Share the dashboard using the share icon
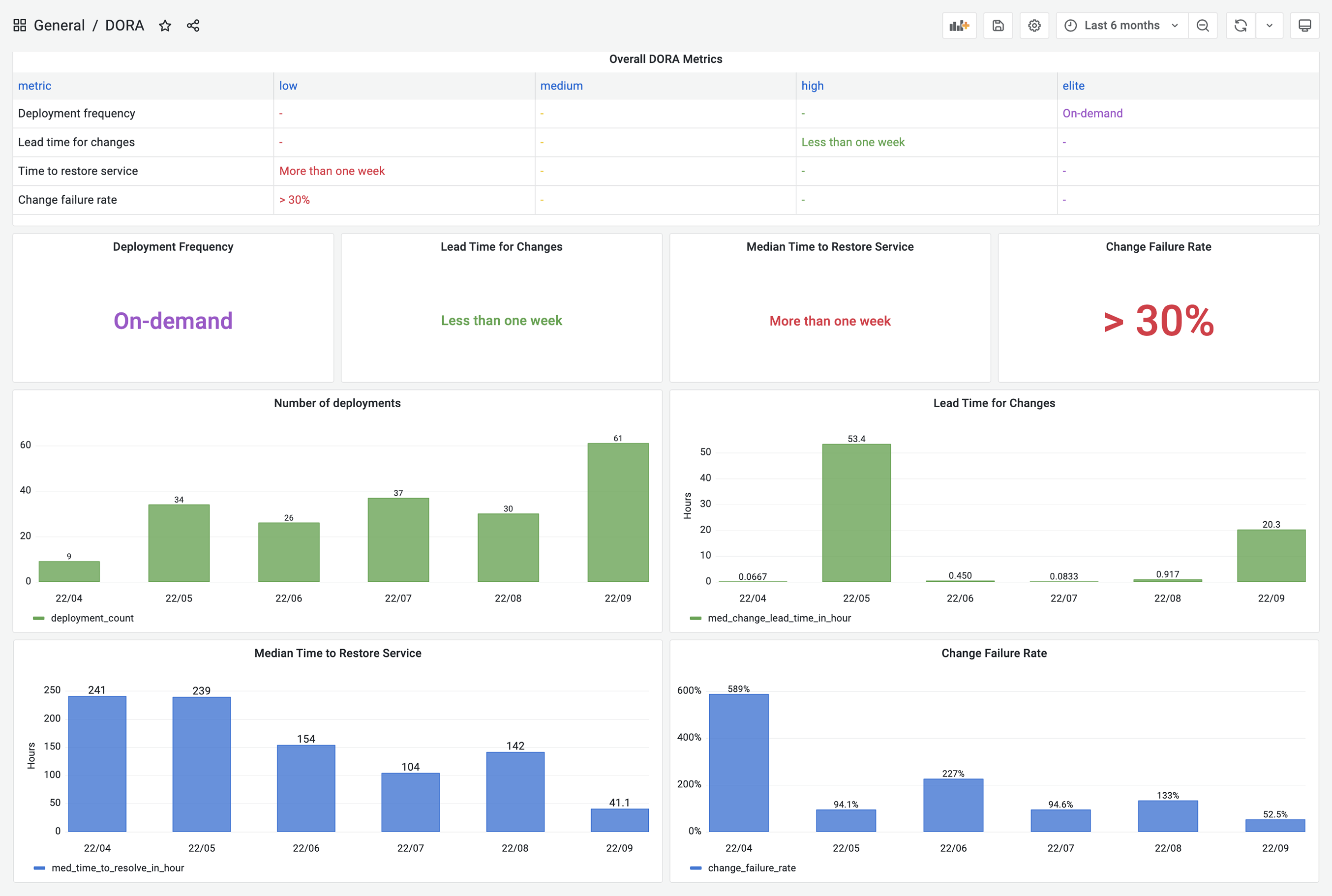This screenshot has height=896, width=1332. coord(192,25)
